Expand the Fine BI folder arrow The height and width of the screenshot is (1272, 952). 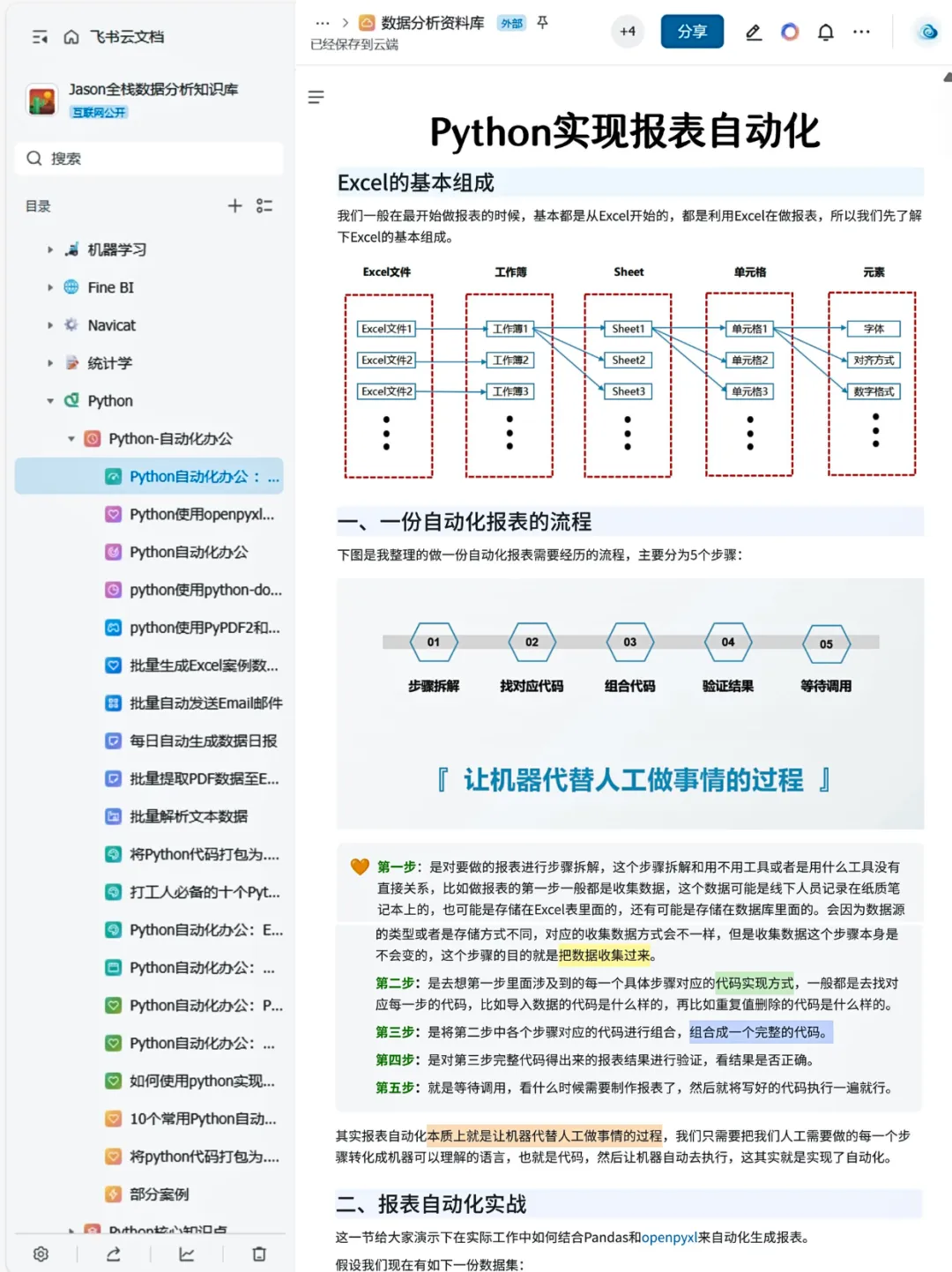(x=50, y=287)
